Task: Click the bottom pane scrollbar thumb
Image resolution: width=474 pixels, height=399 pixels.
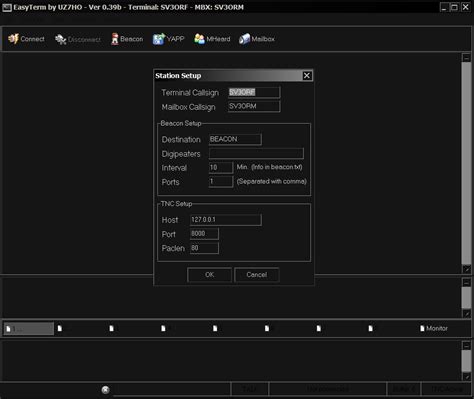Action: click(466, 361)
